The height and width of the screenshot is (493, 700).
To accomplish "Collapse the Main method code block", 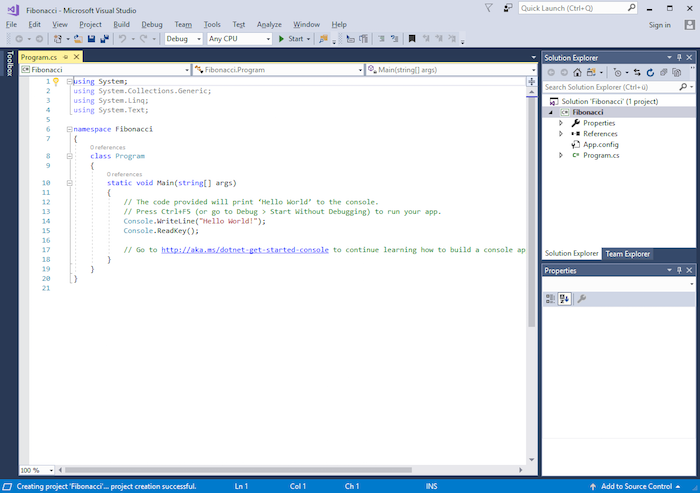I will click(70, 183).
